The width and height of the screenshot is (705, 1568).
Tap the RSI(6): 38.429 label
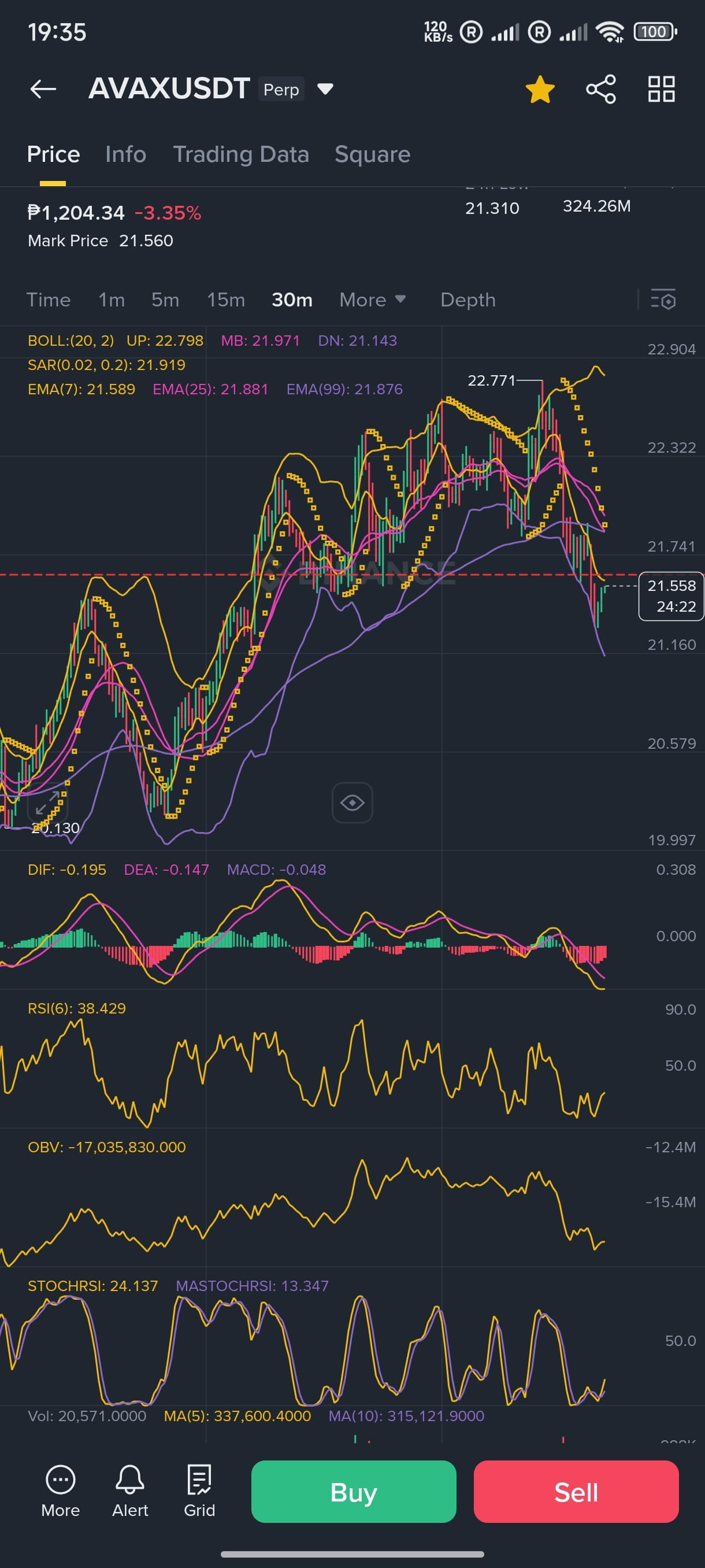pyautogui.click(x=77, y=1008)
